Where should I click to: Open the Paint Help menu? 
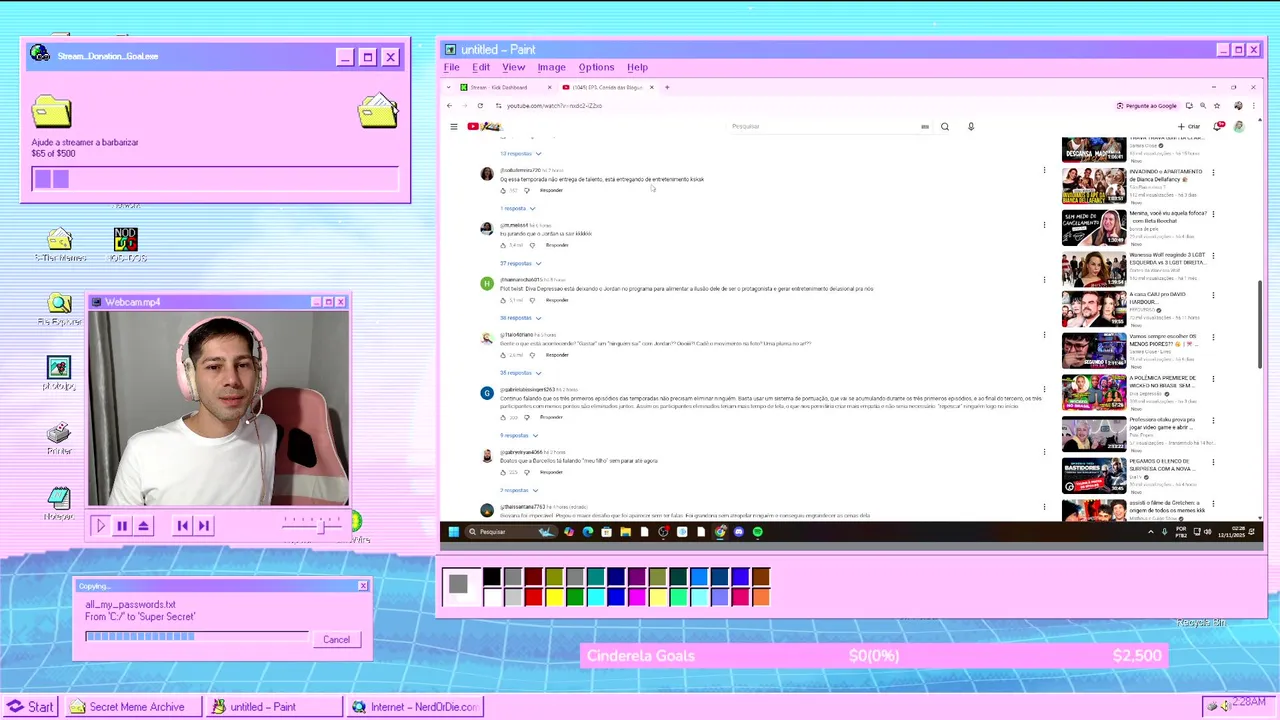click(x=637, y=67)
